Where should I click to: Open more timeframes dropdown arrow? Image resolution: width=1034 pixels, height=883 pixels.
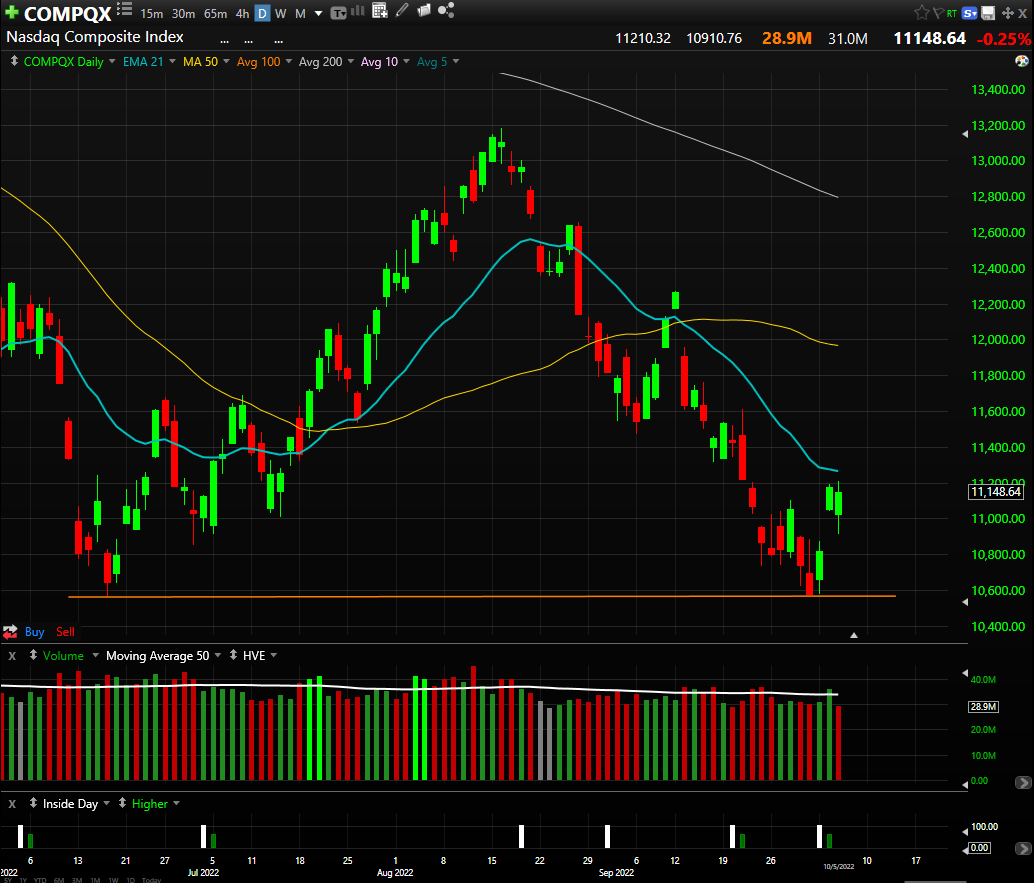(x=319, y=14)
